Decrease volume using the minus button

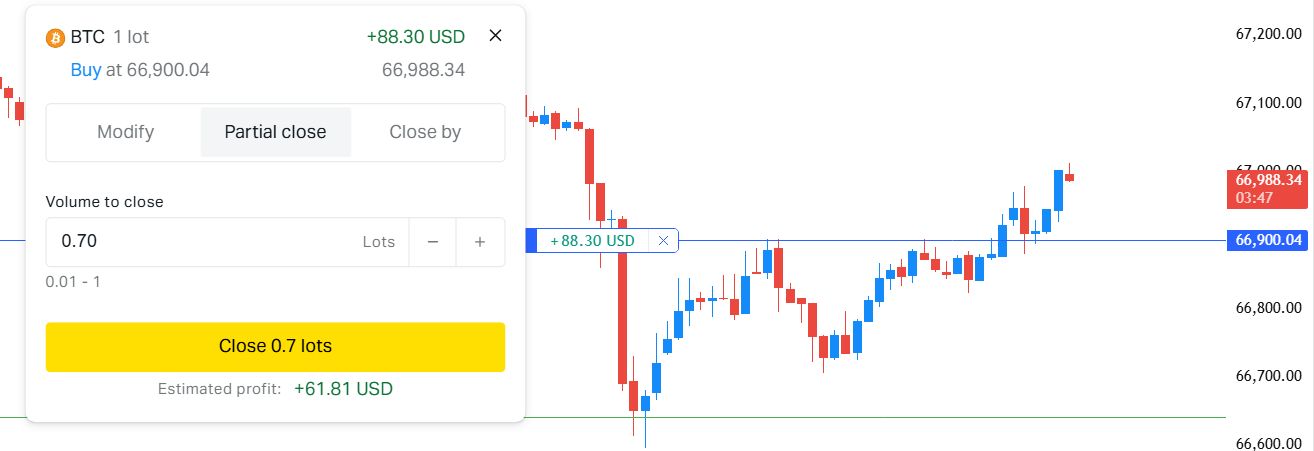(433, 242)
